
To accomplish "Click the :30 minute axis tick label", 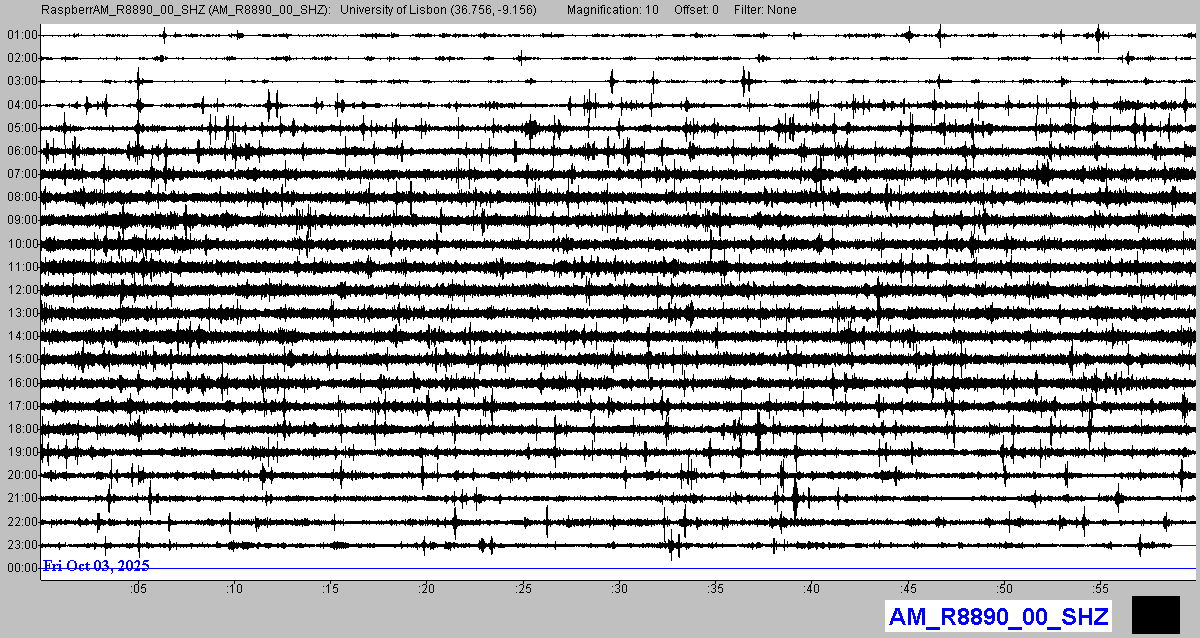I will pyautogui.click(x=619, y=589).
